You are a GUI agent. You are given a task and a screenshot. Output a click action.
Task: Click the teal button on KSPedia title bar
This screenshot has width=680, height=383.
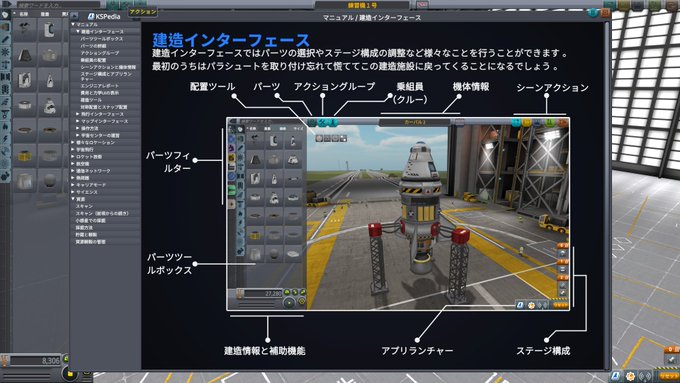click(593, 13)
